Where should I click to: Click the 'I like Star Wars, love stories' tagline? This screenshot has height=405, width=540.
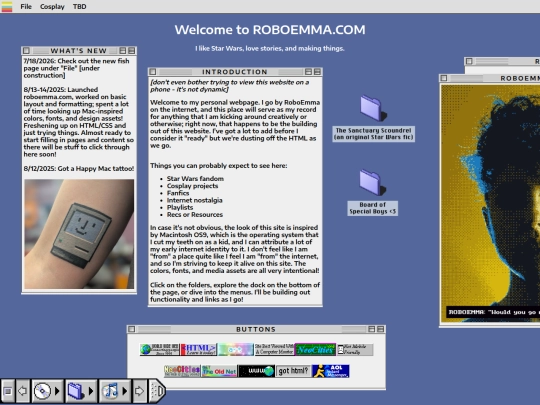(270, 49)
